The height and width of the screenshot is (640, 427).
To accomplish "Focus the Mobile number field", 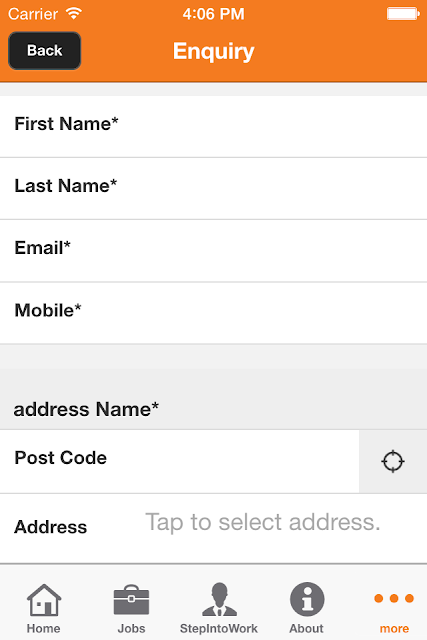I will coord(214,313).
